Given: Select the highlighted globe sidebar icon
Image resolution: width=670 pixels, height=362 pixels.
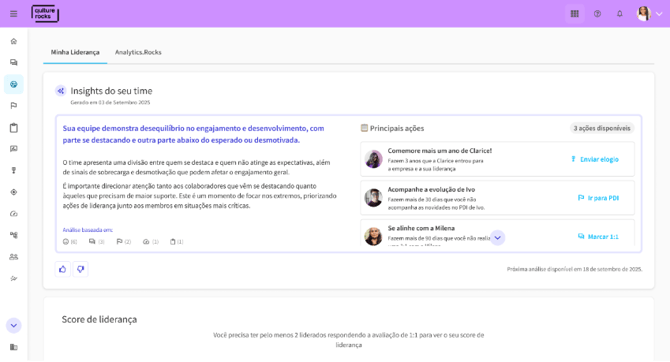Looking at the screenshot, I should coord(14,84).
